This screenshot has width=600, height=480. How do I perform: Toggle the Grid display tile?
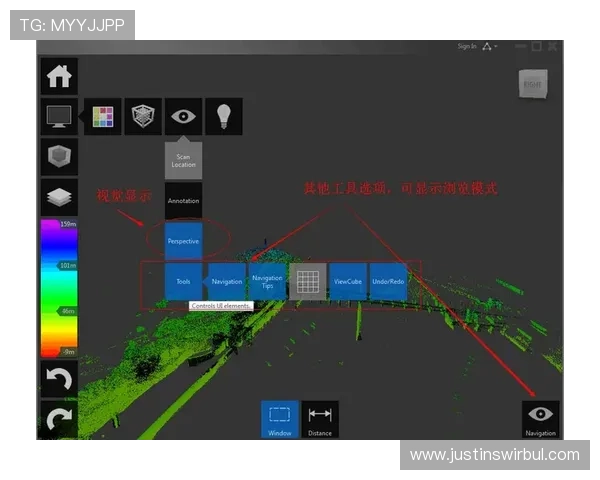tap(308, 282)
